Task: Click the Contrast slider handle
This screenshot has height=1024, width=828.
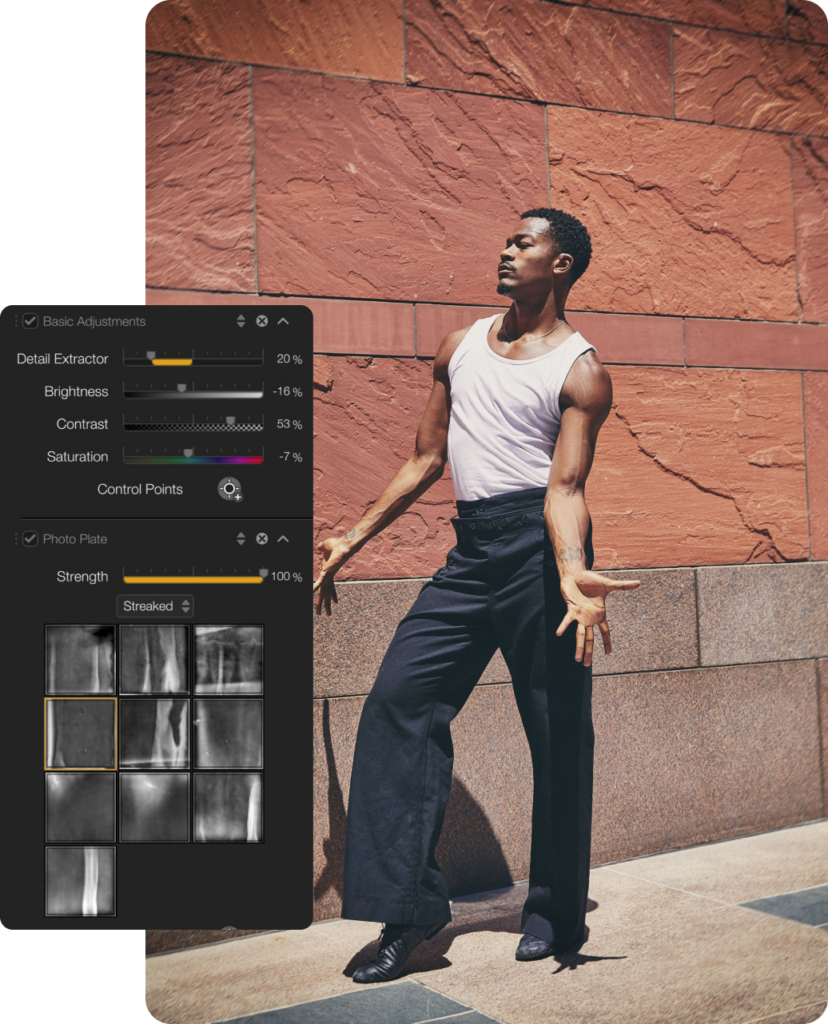Action: [230, 421]
